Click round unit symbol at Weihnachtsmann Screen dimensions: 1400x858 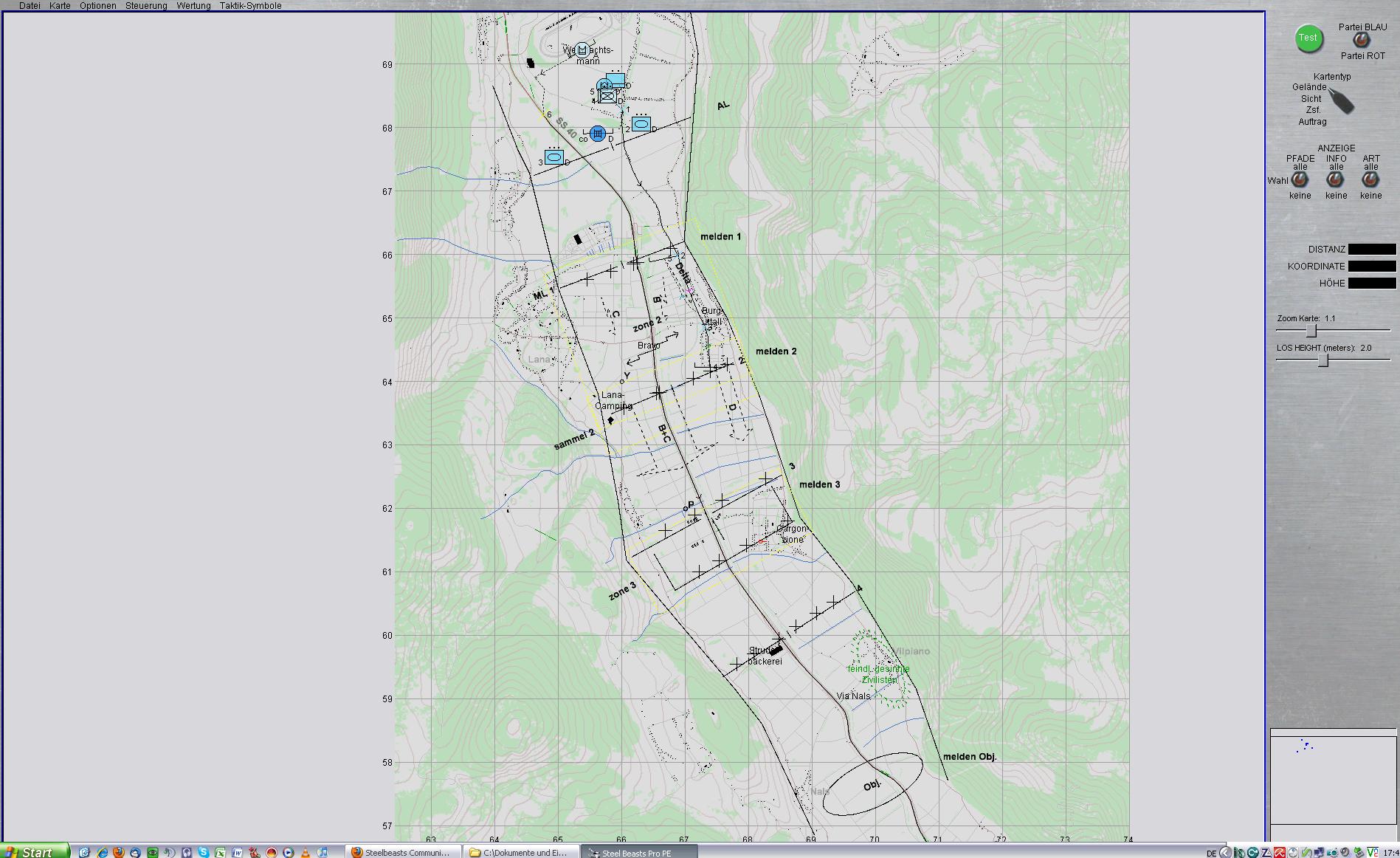pos(582,49)
